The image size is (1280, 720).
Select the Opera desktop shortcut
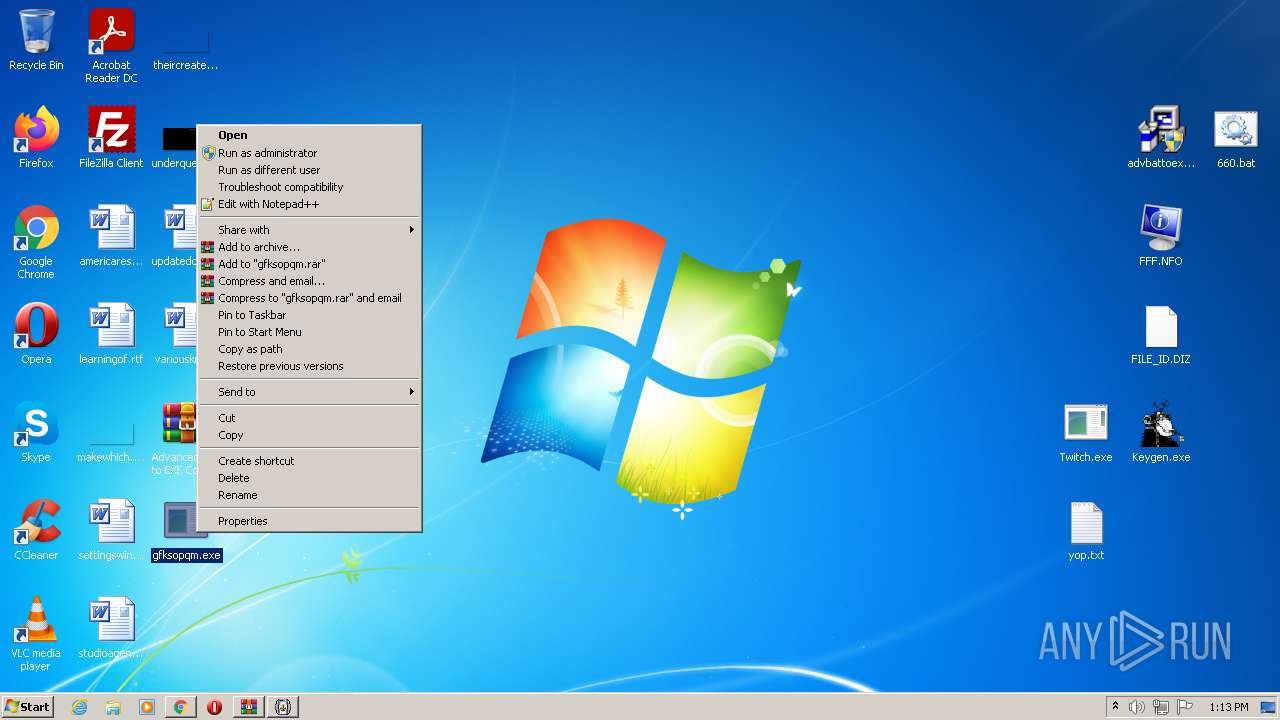coord(36,333)
